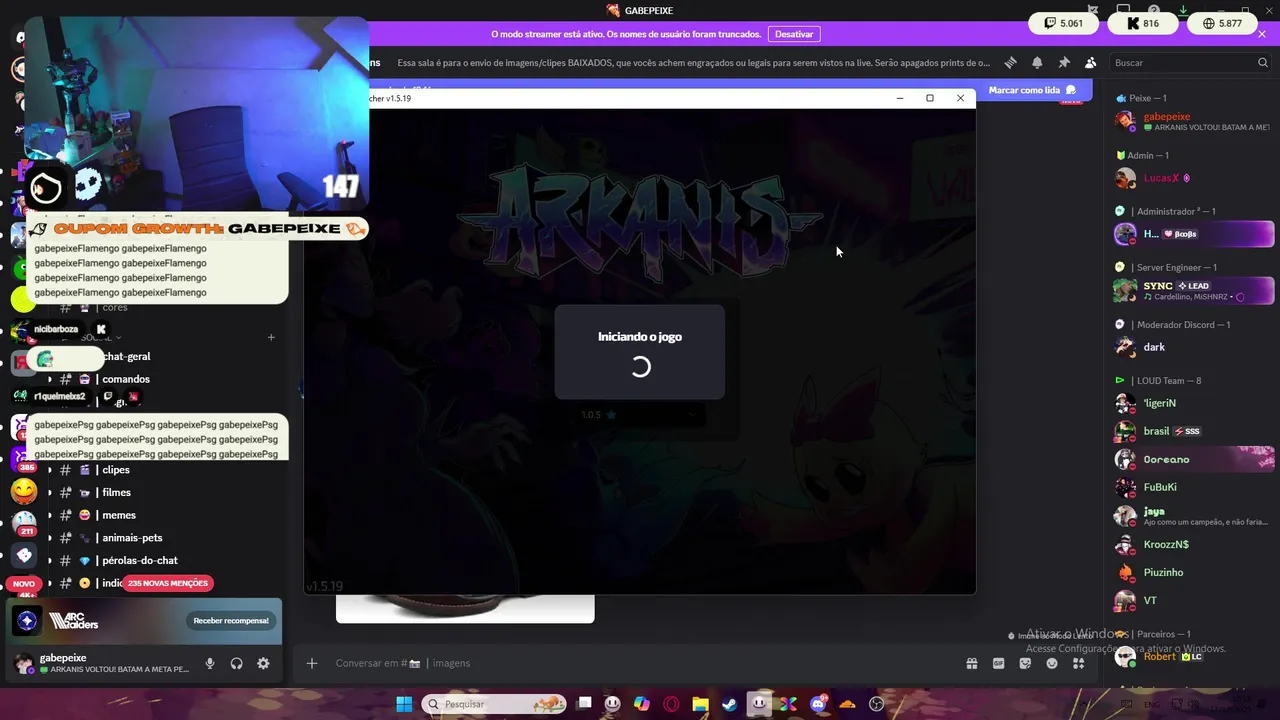Open Discord from the taskbar

(x=818, y=704)
